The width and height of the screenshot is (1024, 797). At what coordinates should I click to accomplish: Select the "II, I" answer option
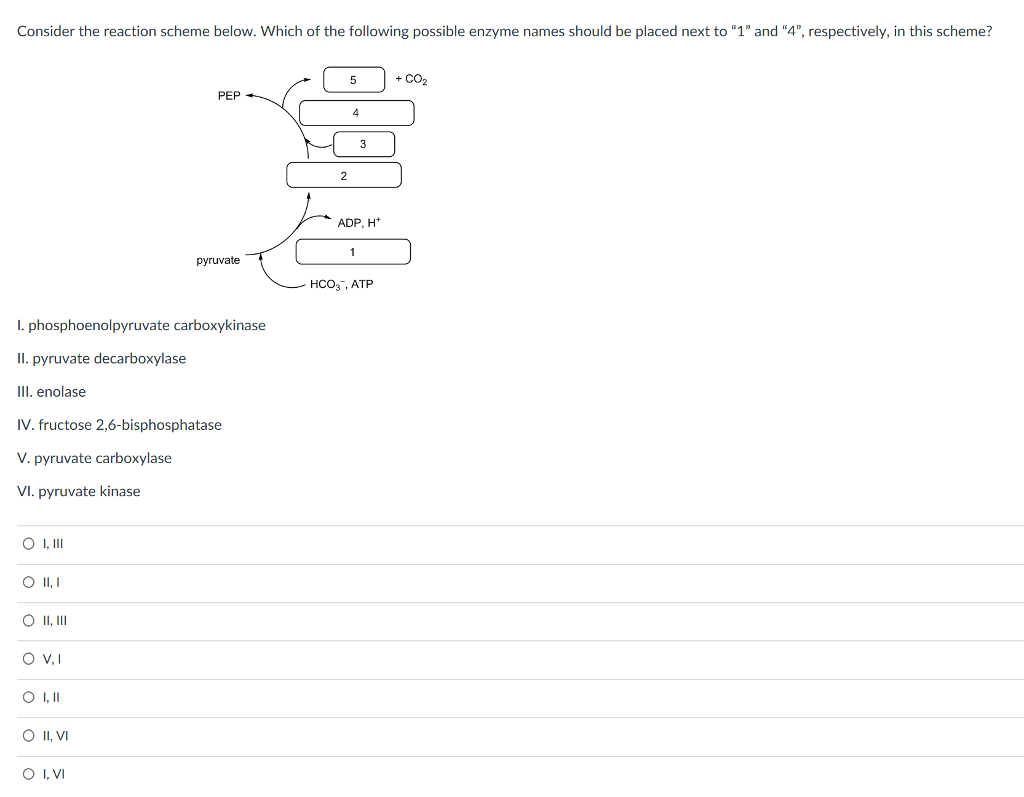(x=29, y=582)
